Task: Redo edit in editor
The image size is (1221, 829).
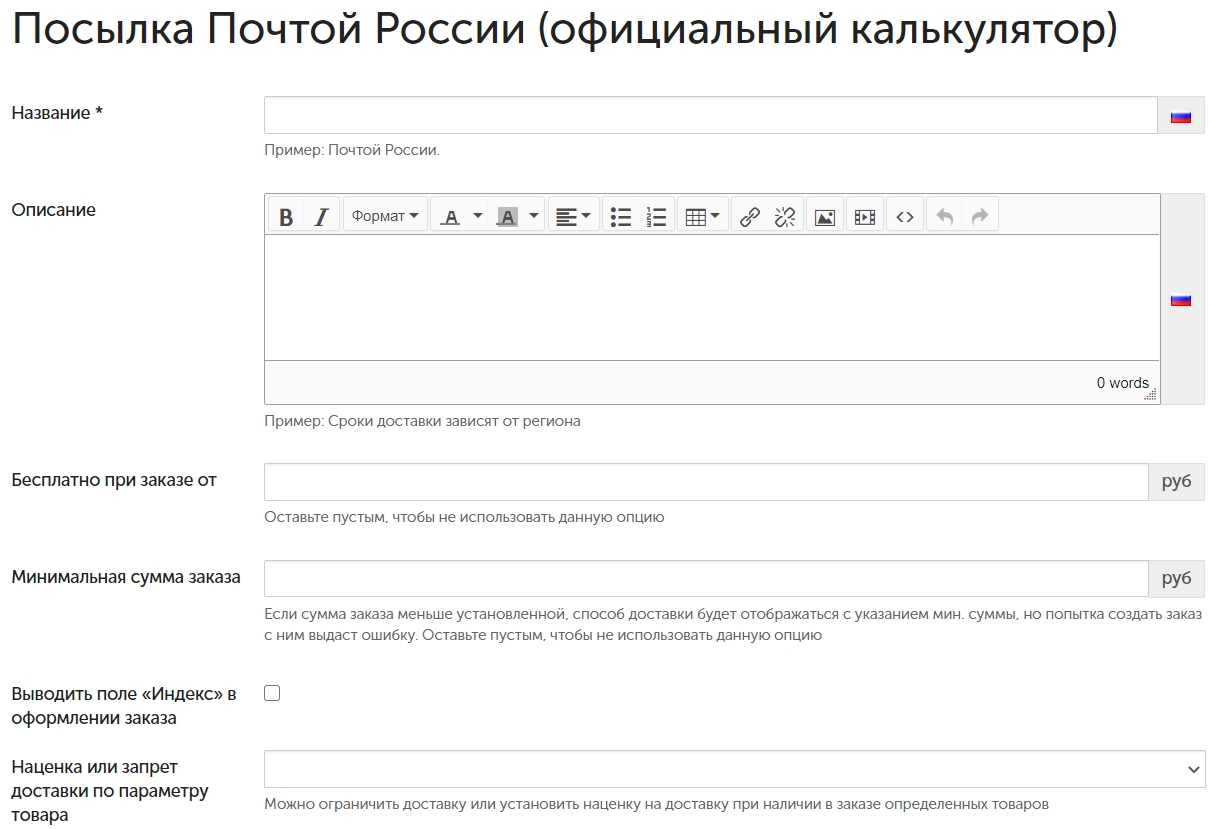Action: pyautogui.click(x=980, y=216)
